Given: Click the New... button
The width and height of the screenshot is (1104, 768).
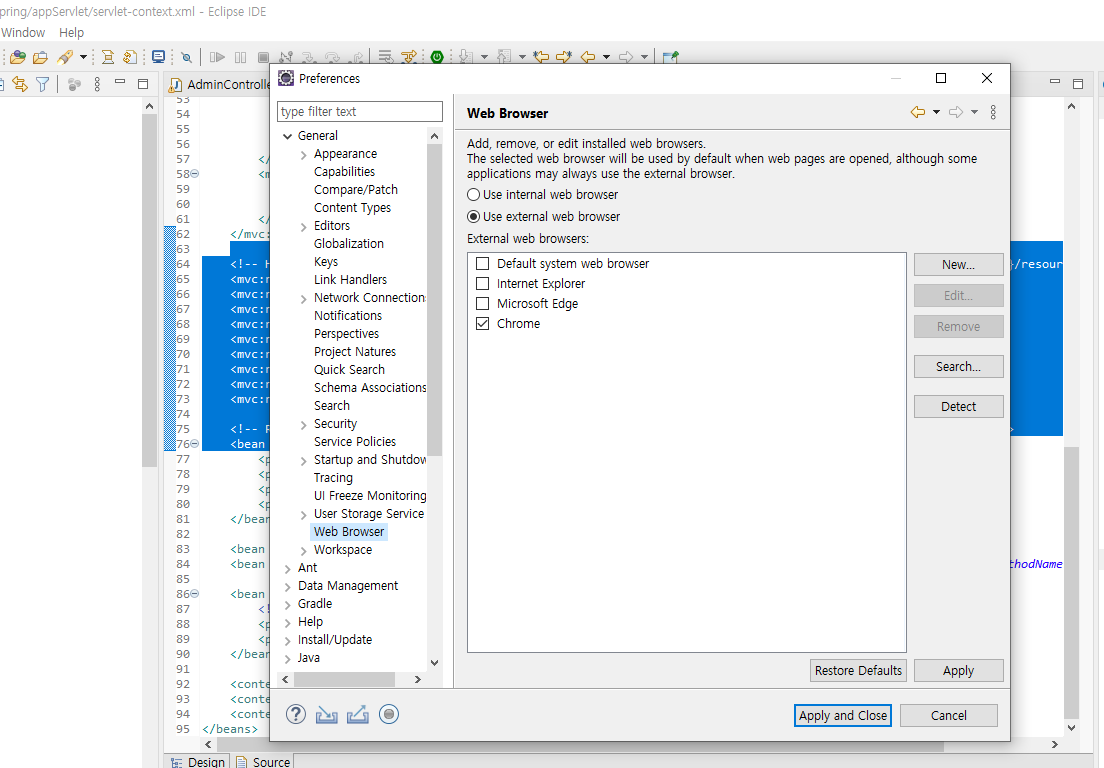Looking at the screenshot, I should pyautogui.click(x=958, y=265).
